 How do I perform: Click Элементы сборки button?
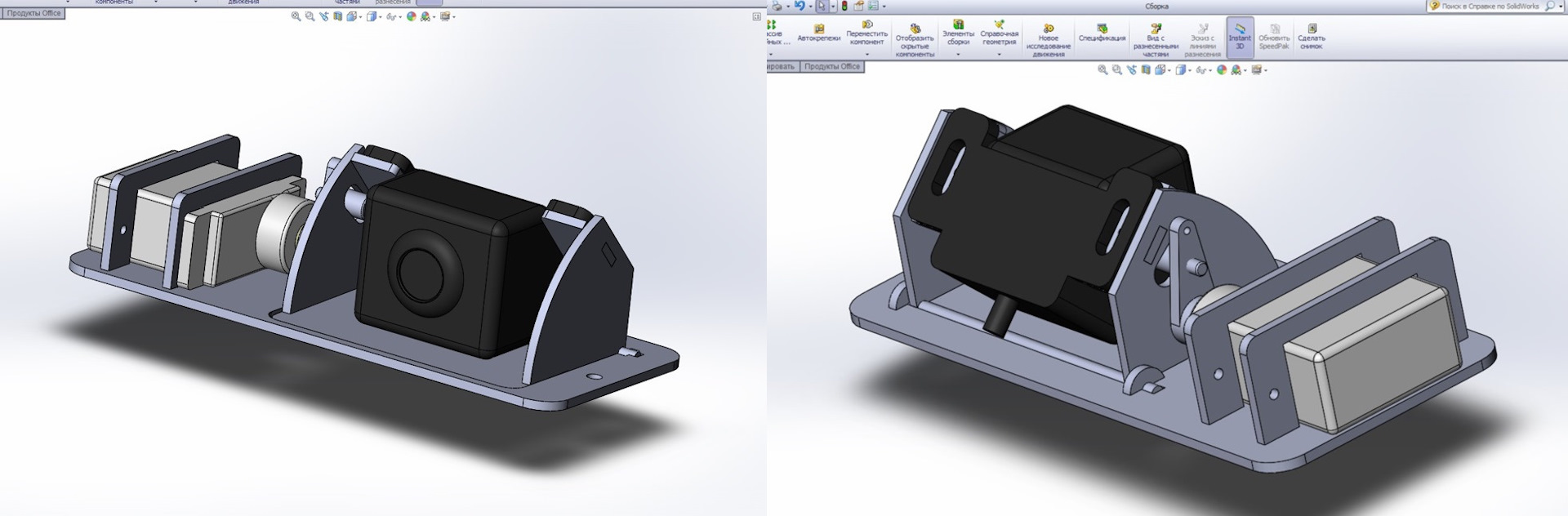coord(958,33)
